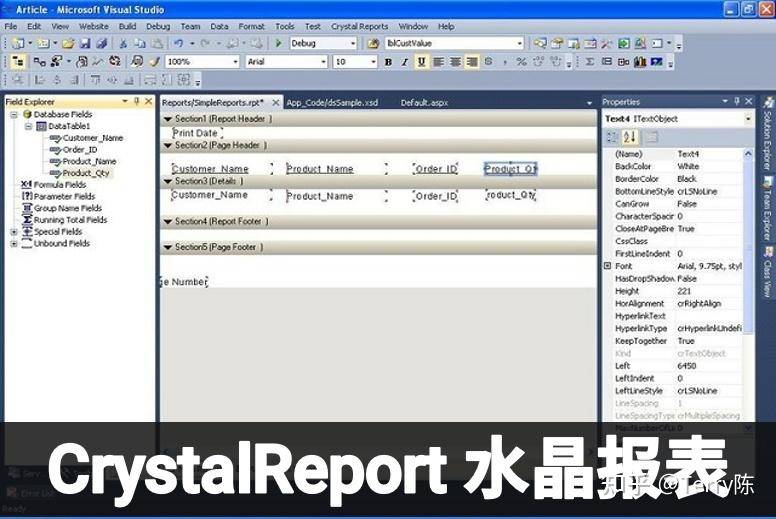This screenshot has height=519, width=776.
Task: Select the Customer_Name field in tree
Action: (x=93, y=138)
